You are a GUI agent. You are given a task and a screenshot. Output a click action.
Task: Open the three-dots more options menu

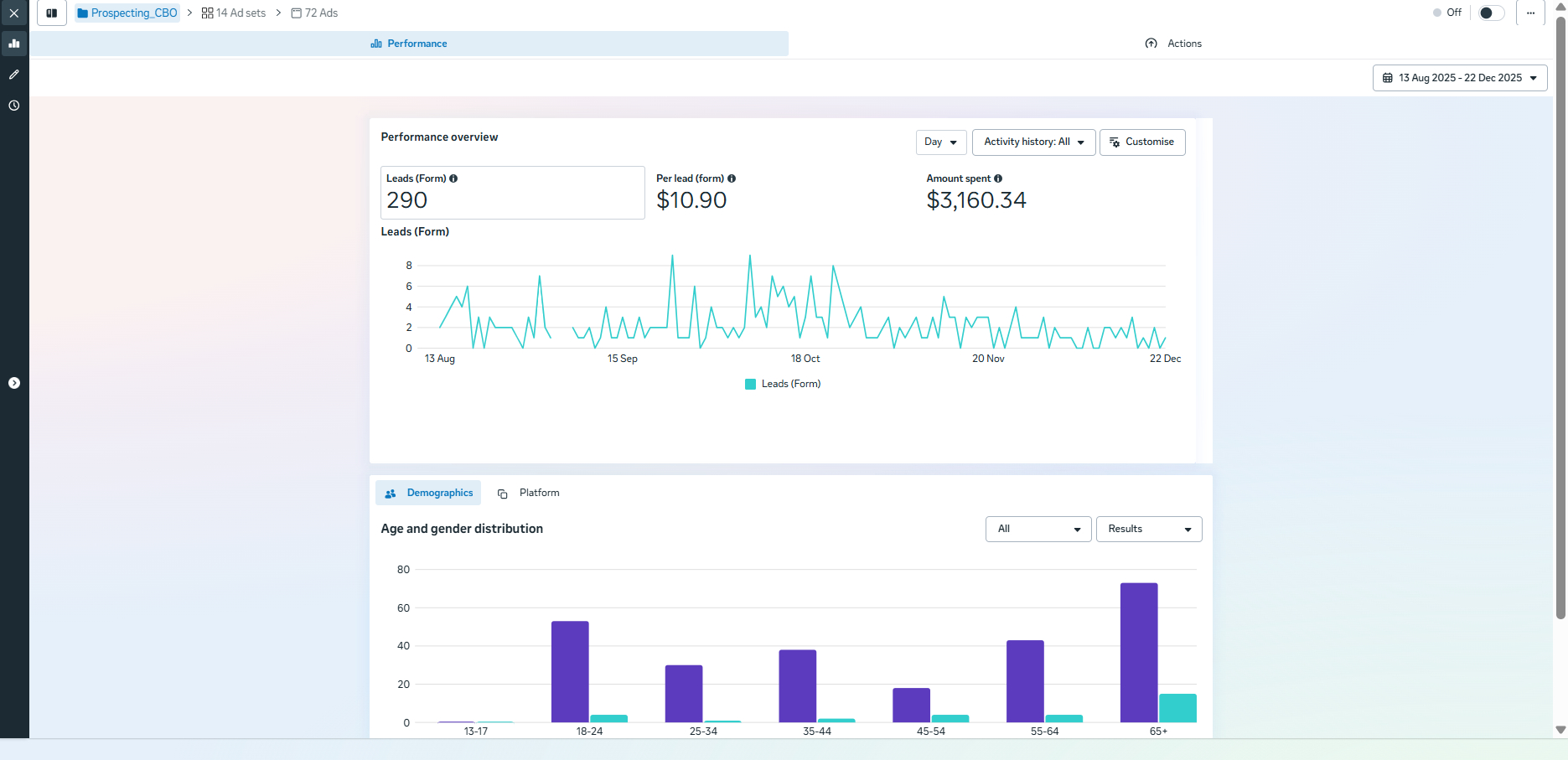1530,13
